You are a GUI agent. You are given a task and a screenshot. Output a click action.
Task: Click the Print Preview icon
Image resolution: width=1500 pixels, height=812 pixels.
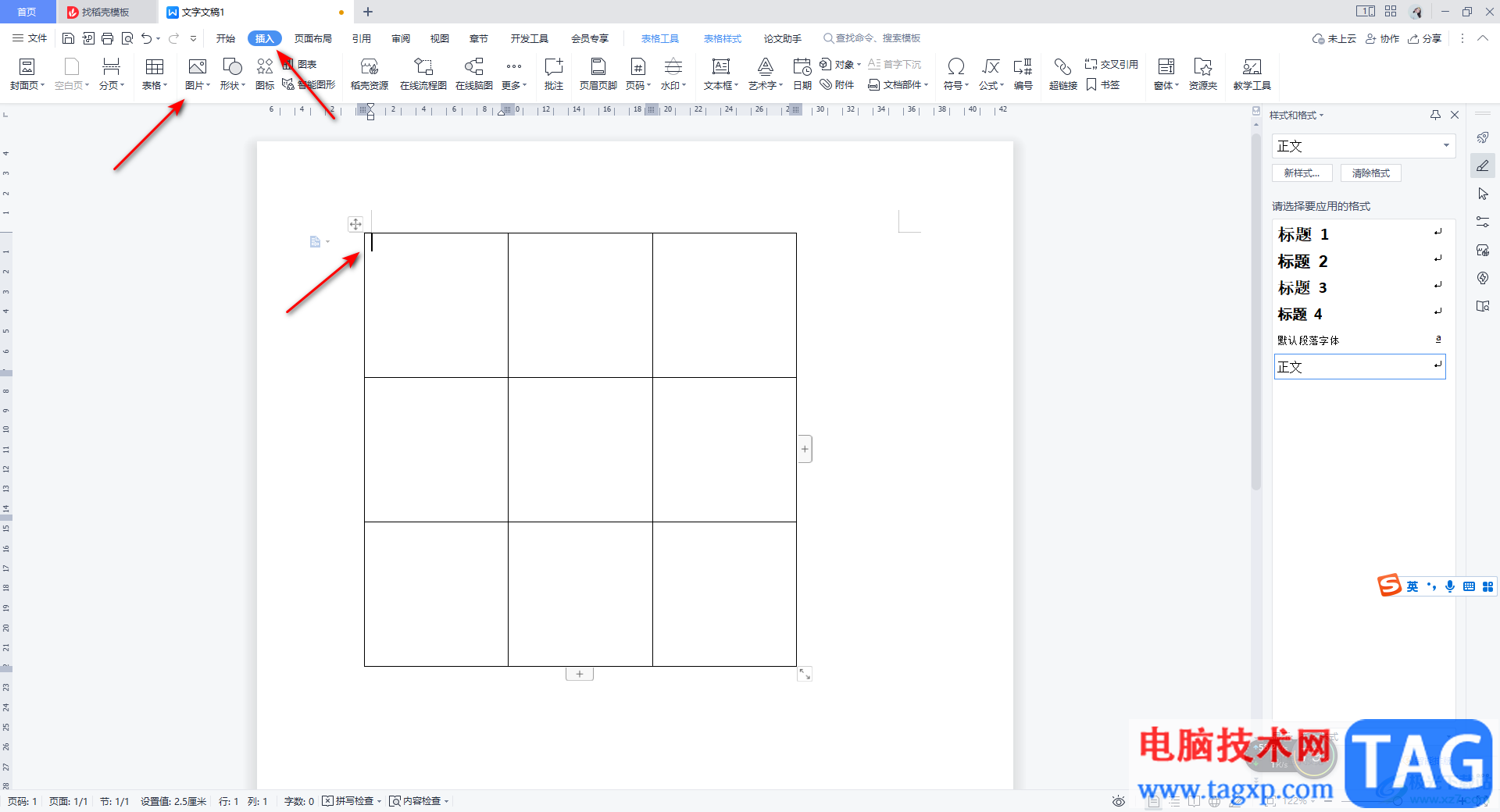click(127, 38)
